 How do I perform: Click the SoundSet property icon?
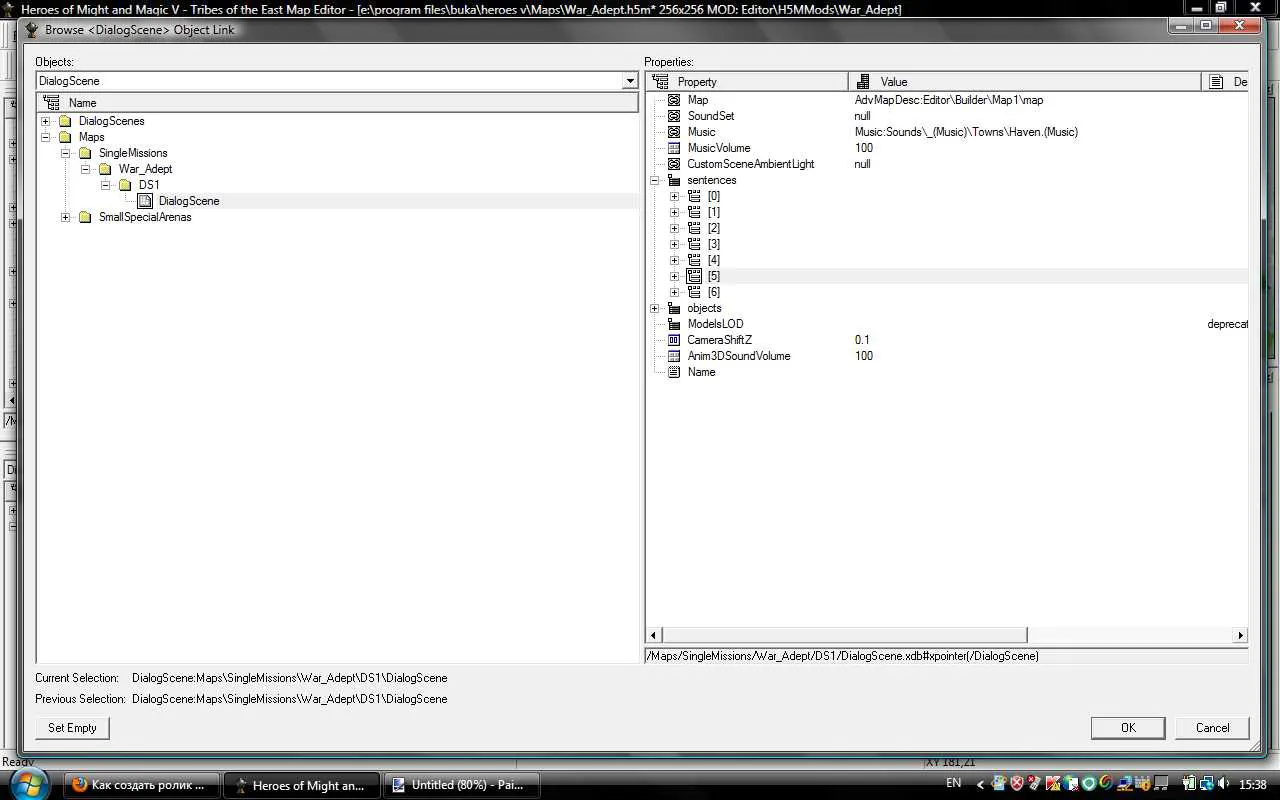tap(674, 116)
